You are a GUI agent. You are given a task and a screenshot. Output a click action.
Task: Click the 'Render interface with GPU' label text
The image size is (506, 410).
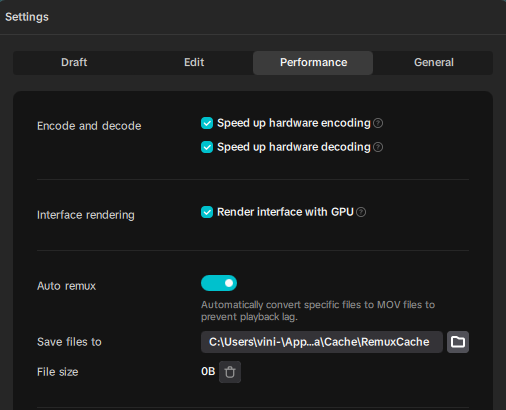(285, 212)
